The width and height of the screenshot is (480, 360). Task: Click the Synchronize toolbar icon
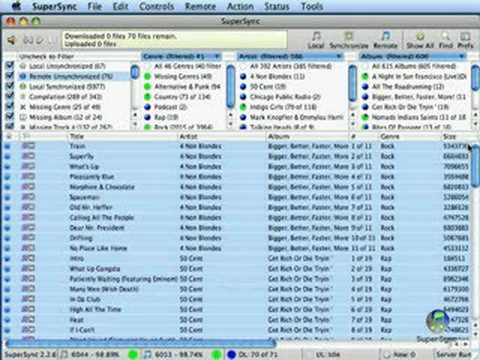tap(349, 36)
